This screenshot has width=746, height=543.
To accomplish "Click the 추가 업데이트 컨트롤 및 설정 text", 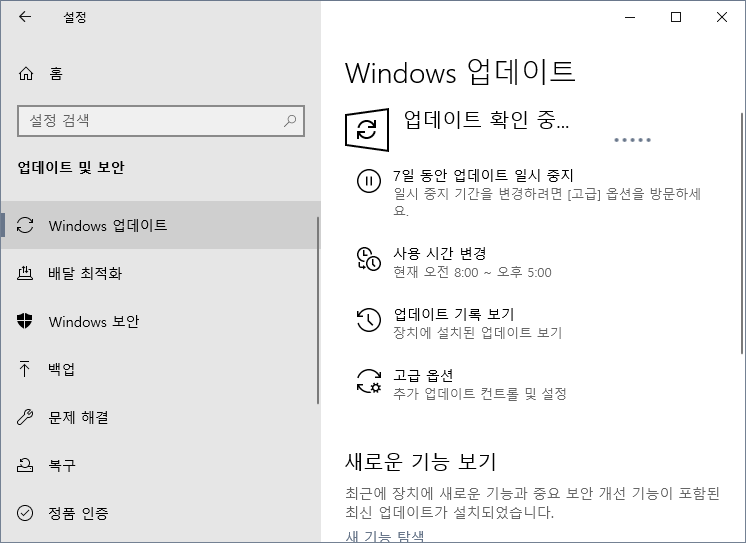I will (x=480, y=394).
